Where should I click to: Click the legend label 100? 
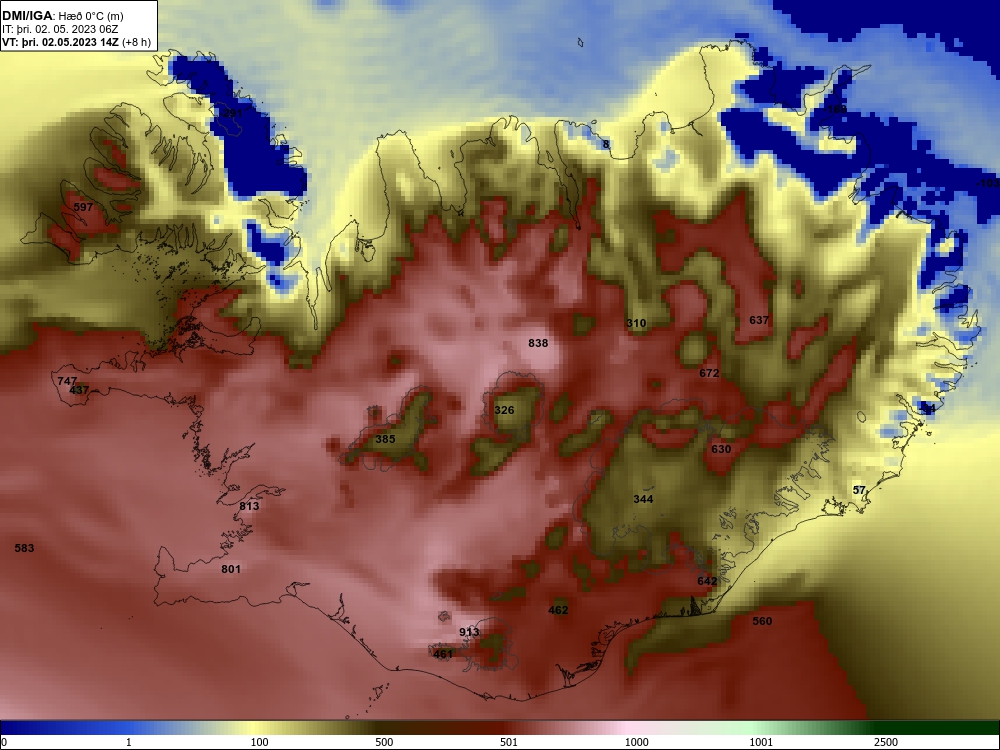[x=259, y=742]
